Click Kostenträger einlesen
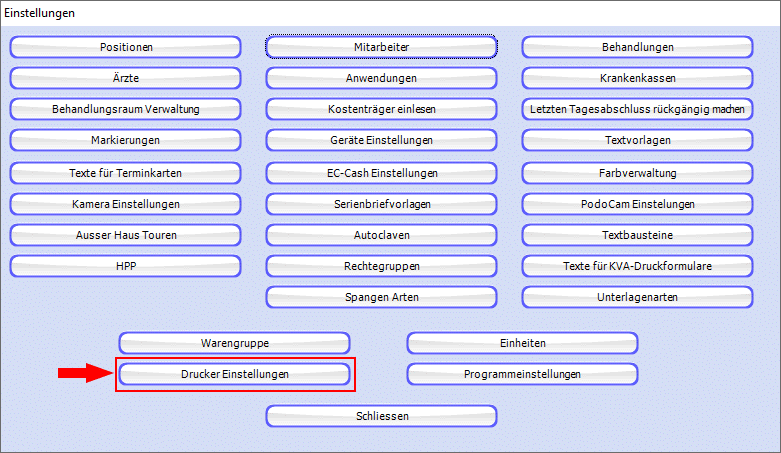This screenshot has height=453, width=781. (381, 109)
